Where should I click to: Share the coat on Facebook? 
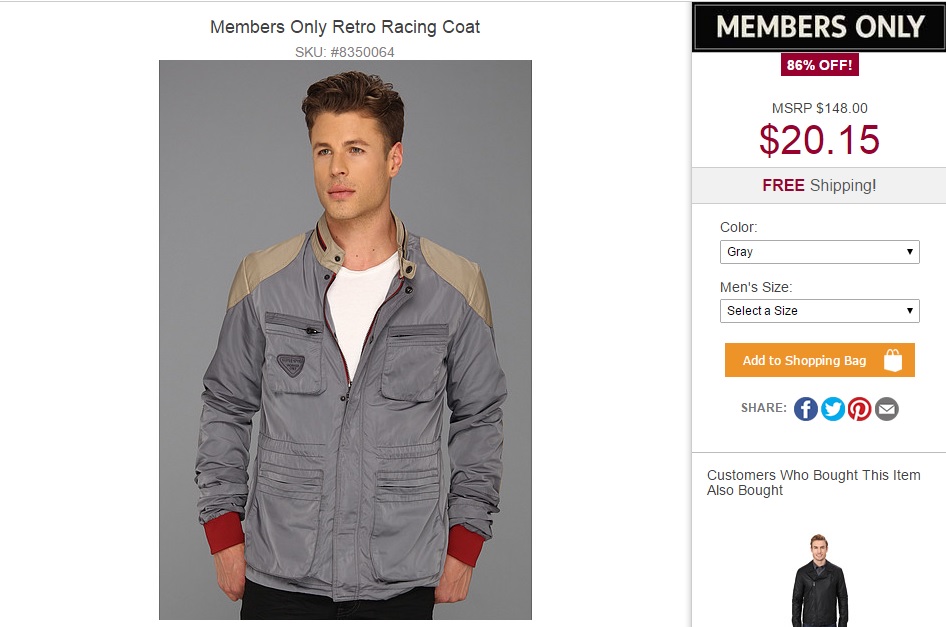click(806, 409)
